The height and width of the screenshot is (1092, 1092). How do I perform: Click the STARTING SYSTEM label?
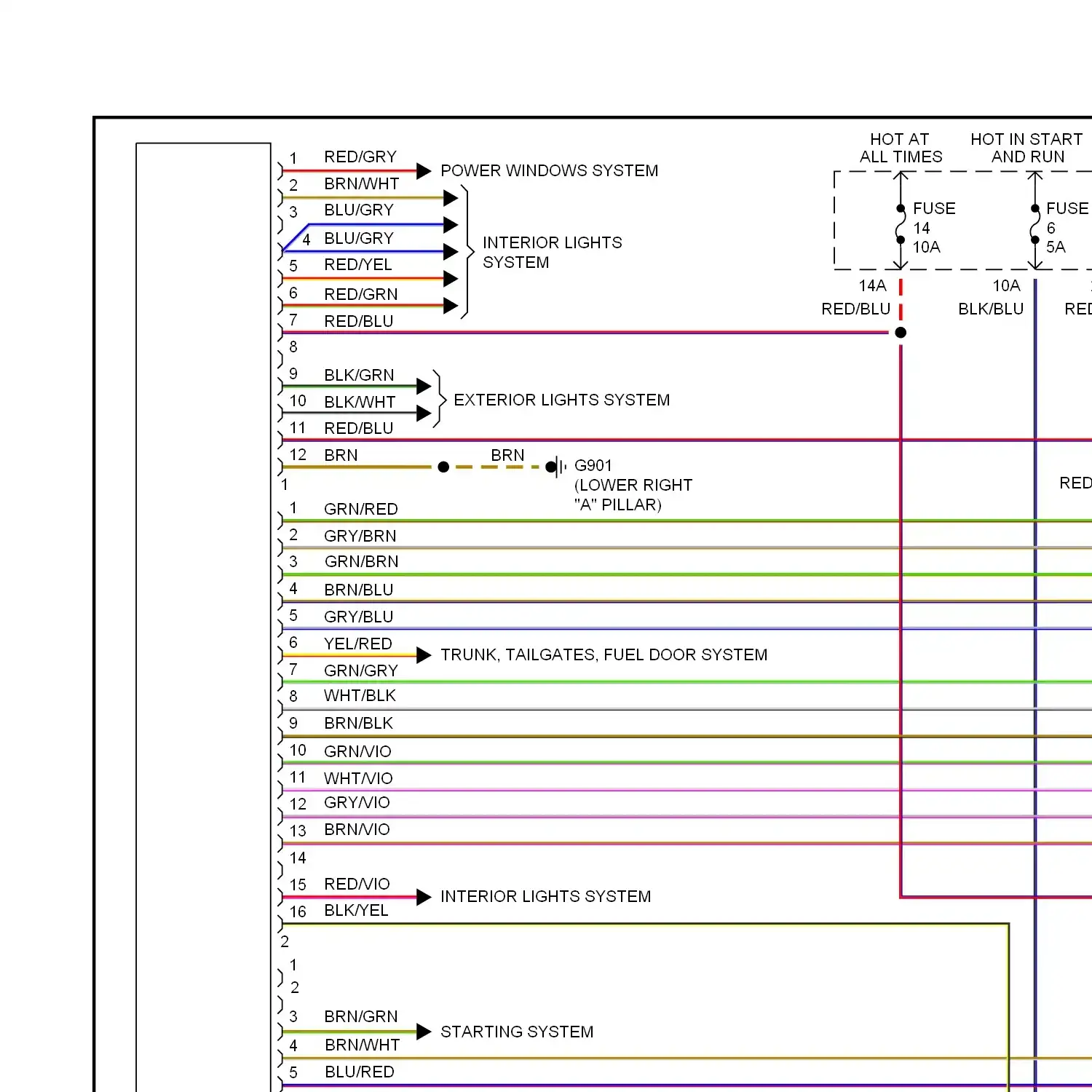pyautogui.click(x=517, y=1032)
